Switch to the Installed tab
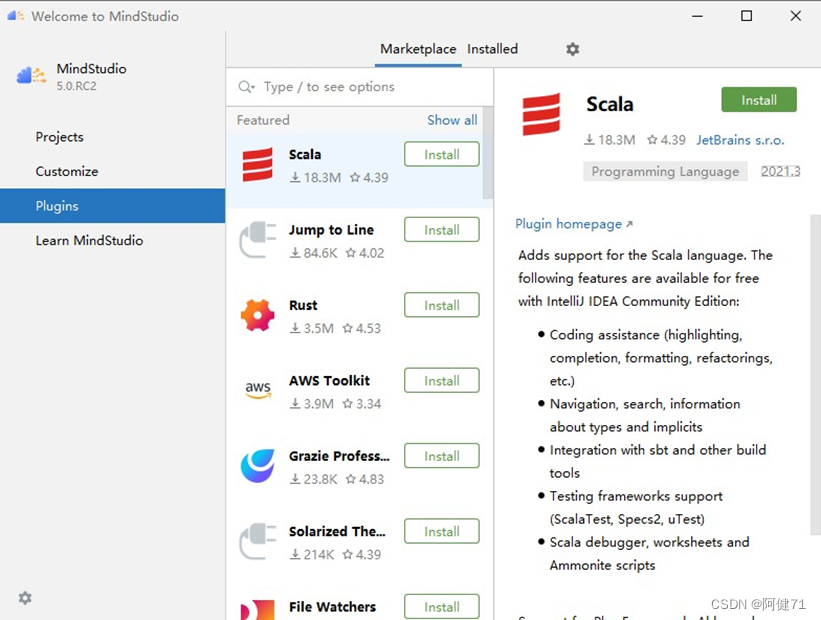 tap(492, 48)
